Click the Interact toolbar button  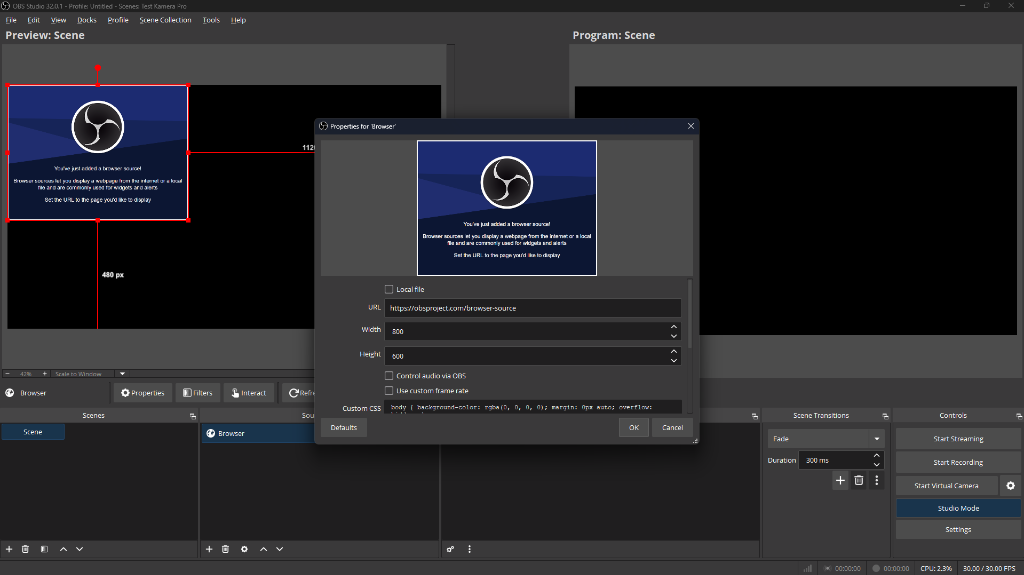(248, 393)
